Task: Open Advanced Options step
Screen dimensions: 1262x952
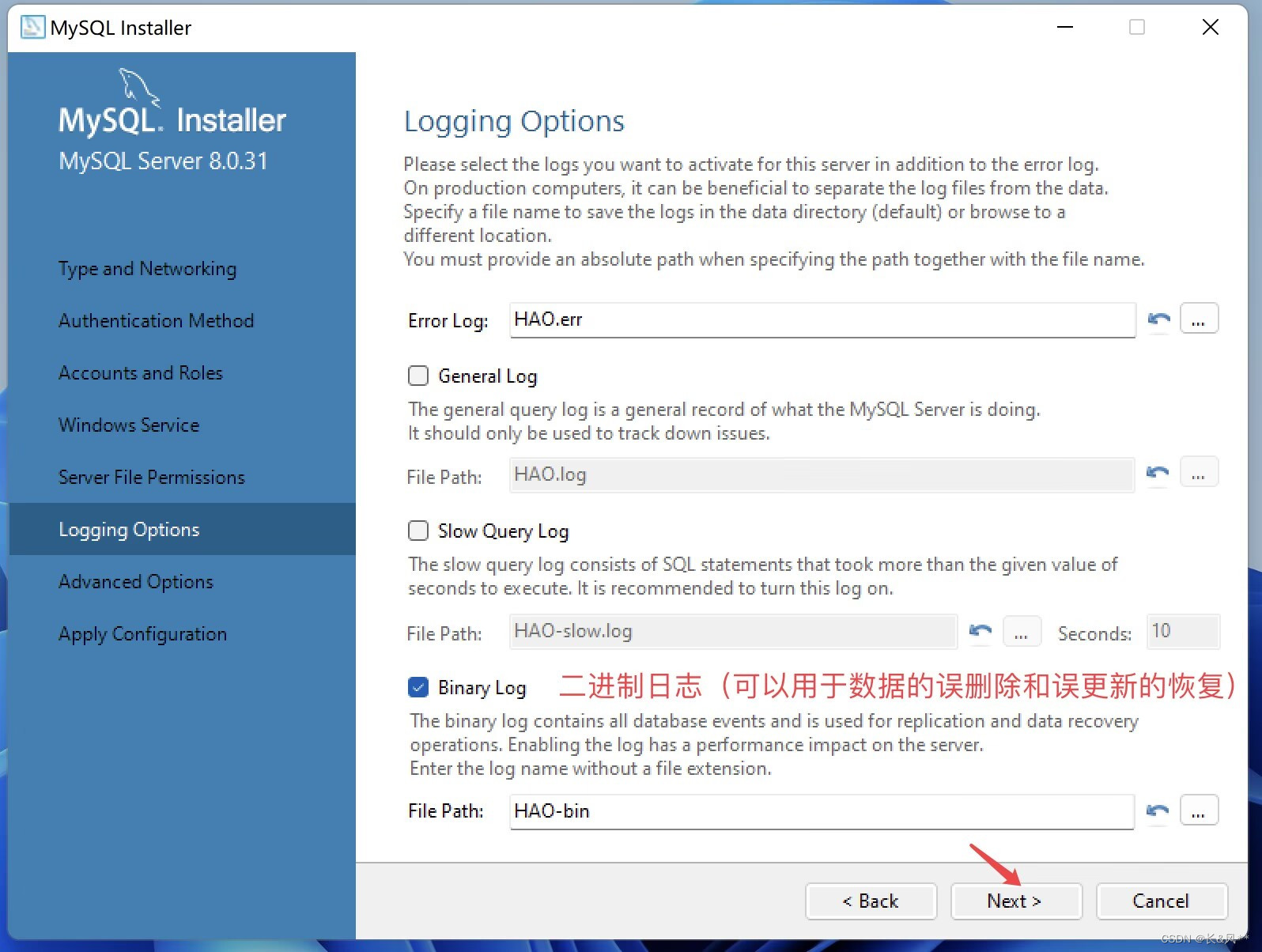Action: (136, 582)
